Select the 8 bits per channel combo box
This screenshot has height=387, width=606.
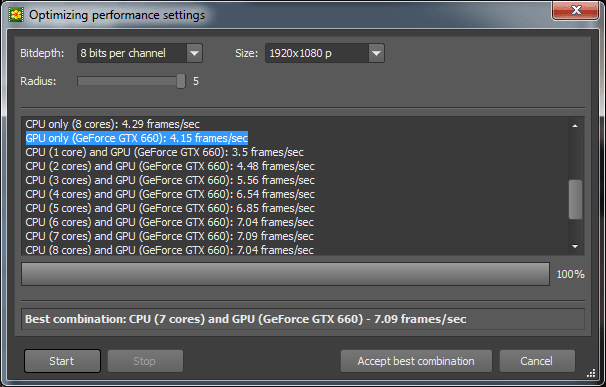click(x=140, y=53)
